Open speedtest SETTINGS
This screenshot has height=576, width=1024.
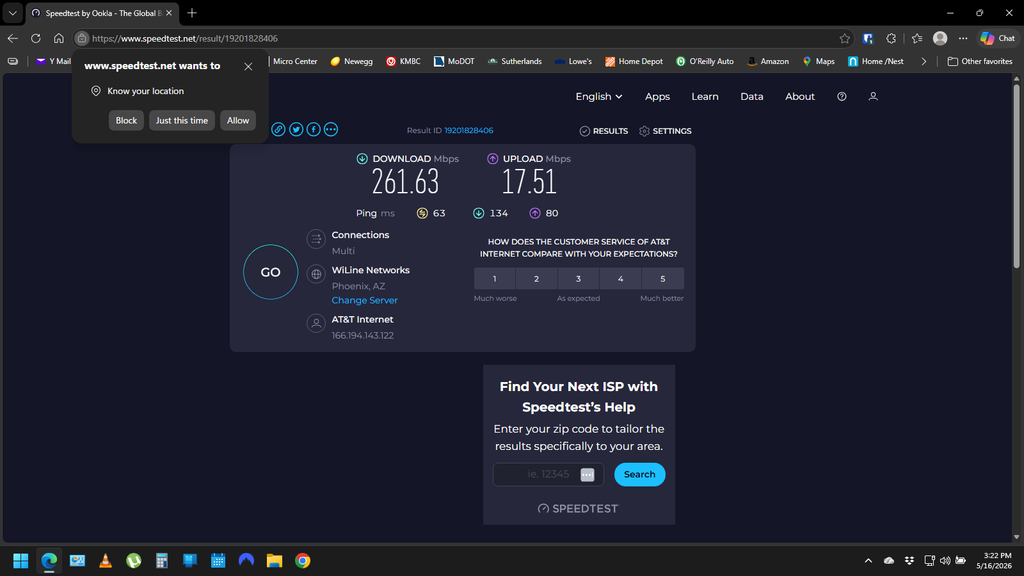click(x=665, y=131)
